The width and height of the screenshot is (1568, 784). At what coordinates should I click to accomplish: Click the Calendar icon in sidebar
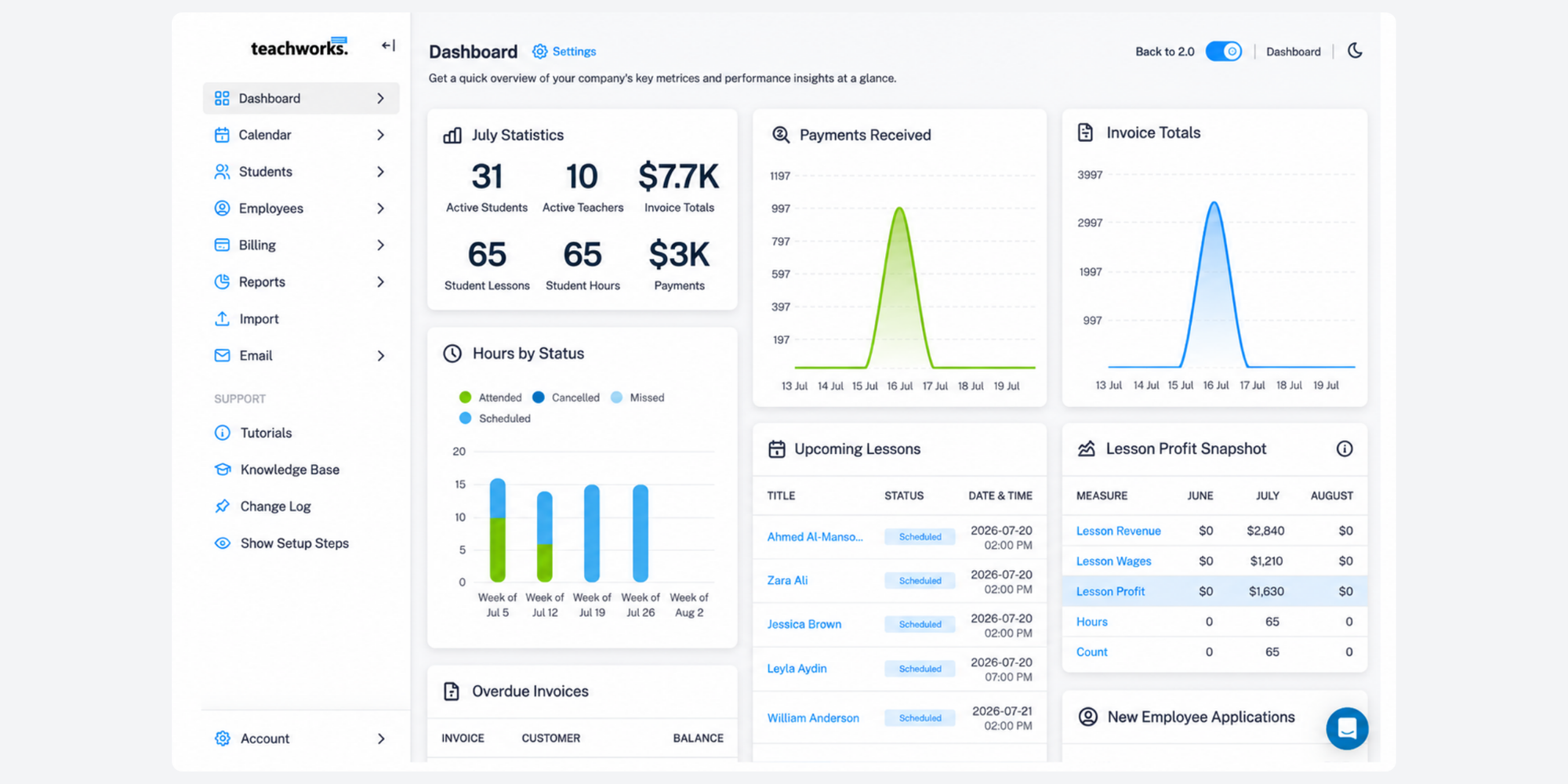222,135
